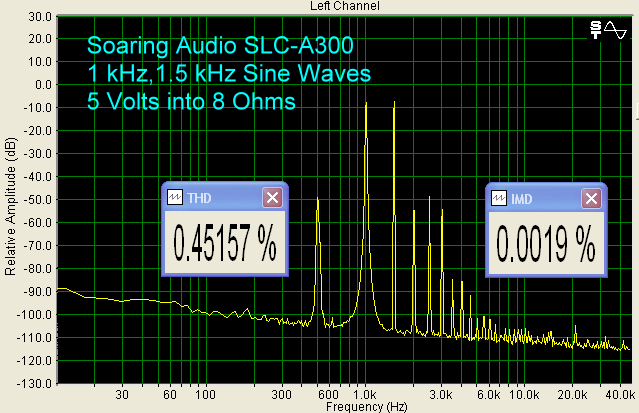This screenshot has width=639, height=413.
Task: Click the 20.0k frequency axis tick label
Action: coord(572,395)
